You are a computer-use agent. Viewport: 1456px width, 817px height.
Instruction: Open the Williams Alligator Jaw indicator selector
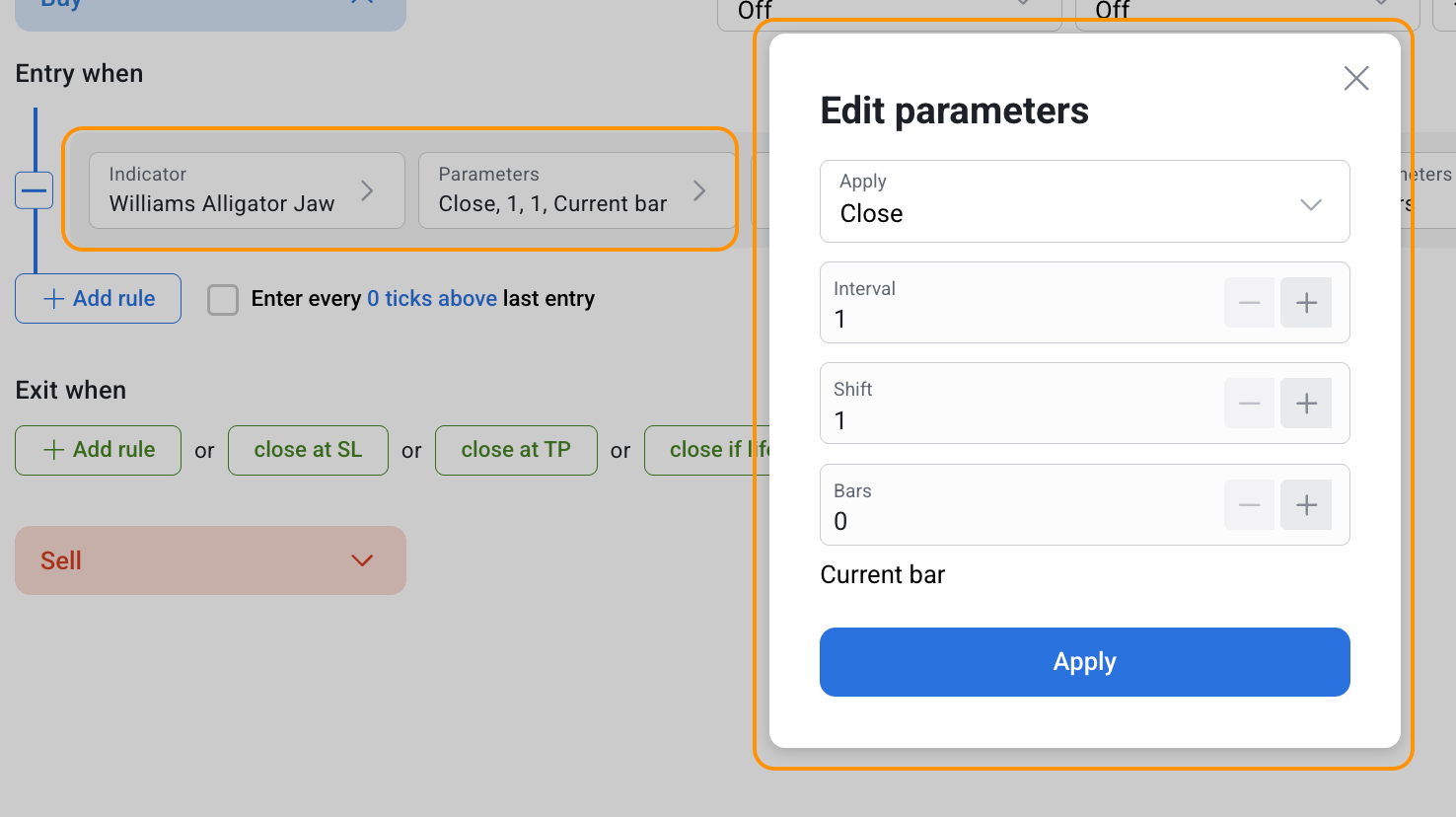tap(247, 190)
